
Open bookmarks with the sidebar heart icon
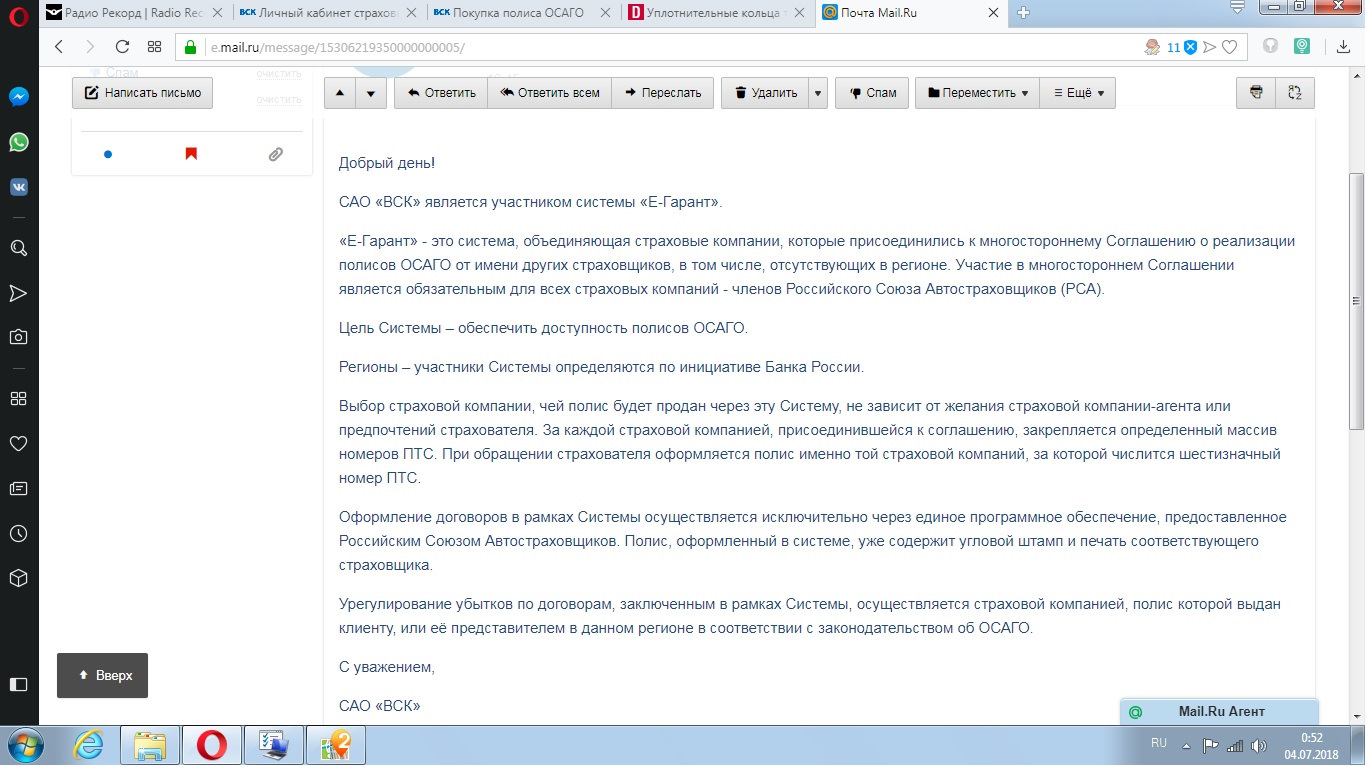tap(18, 443)
